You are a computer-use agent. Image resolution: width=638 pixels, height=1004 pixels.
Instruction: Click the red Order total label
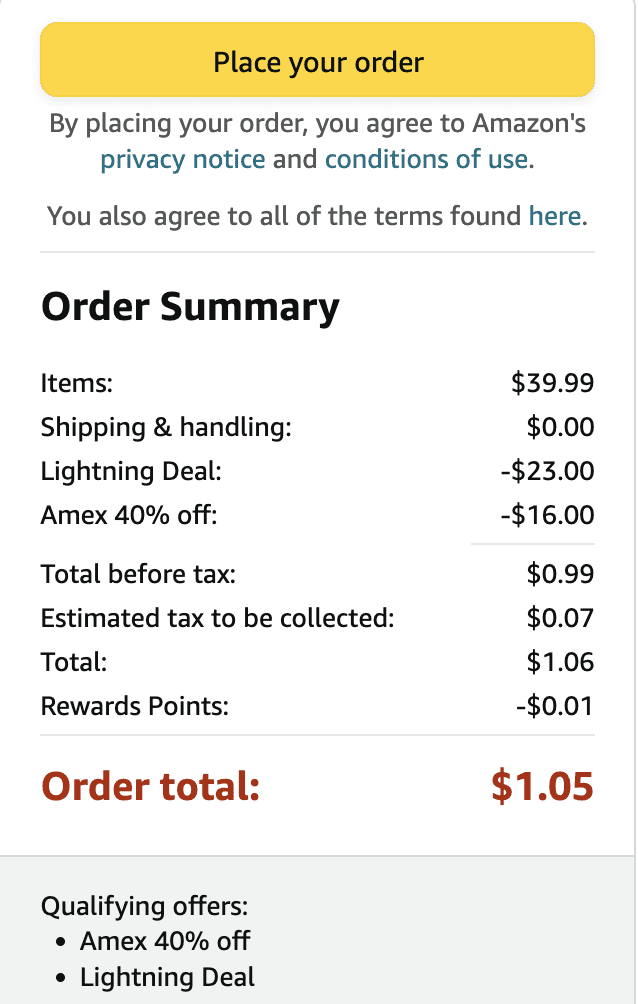[x=150, y=786]
